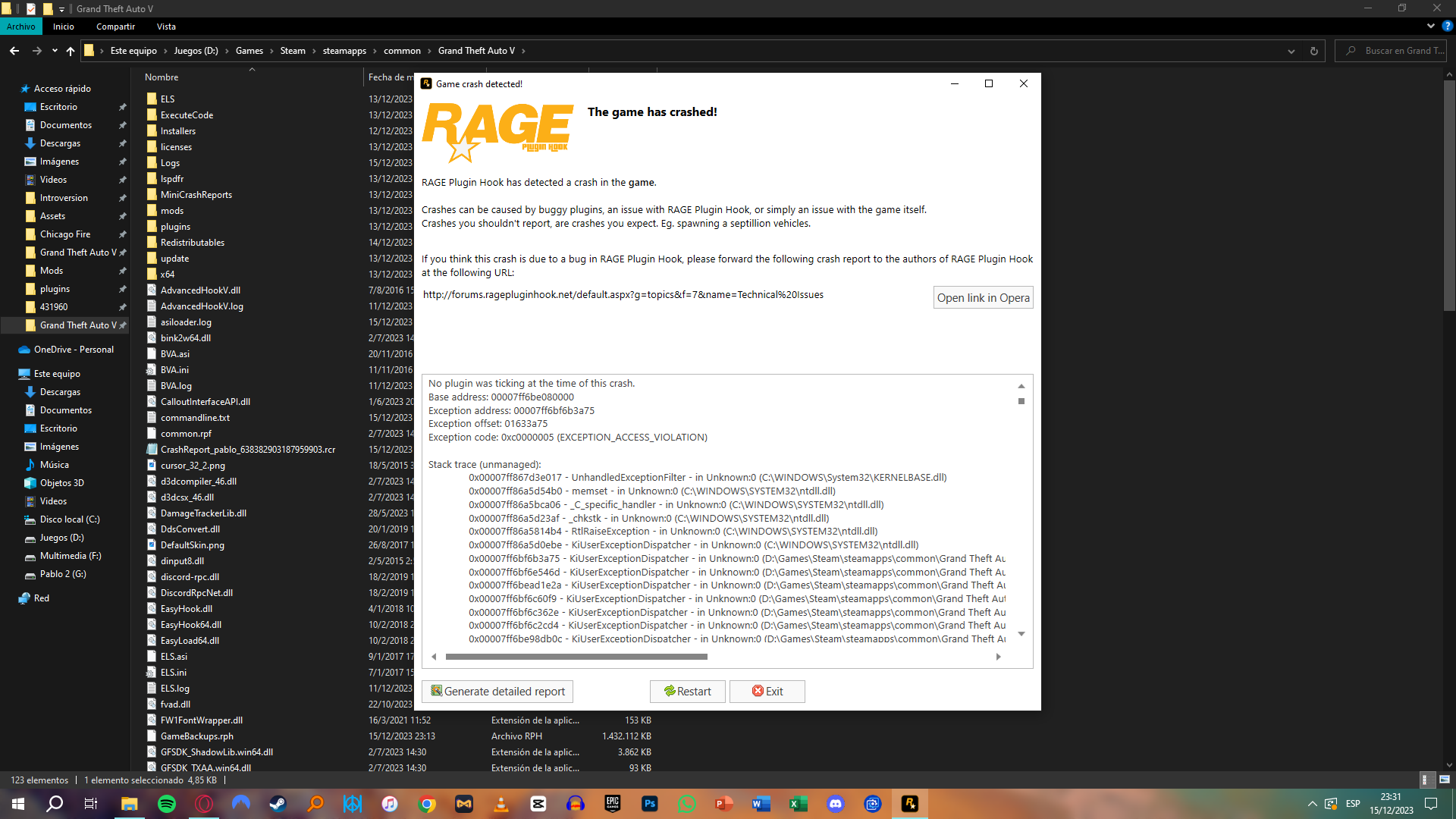Open Discord from the taskbar
Screen dimensions: 1456x819
(836, 804)
